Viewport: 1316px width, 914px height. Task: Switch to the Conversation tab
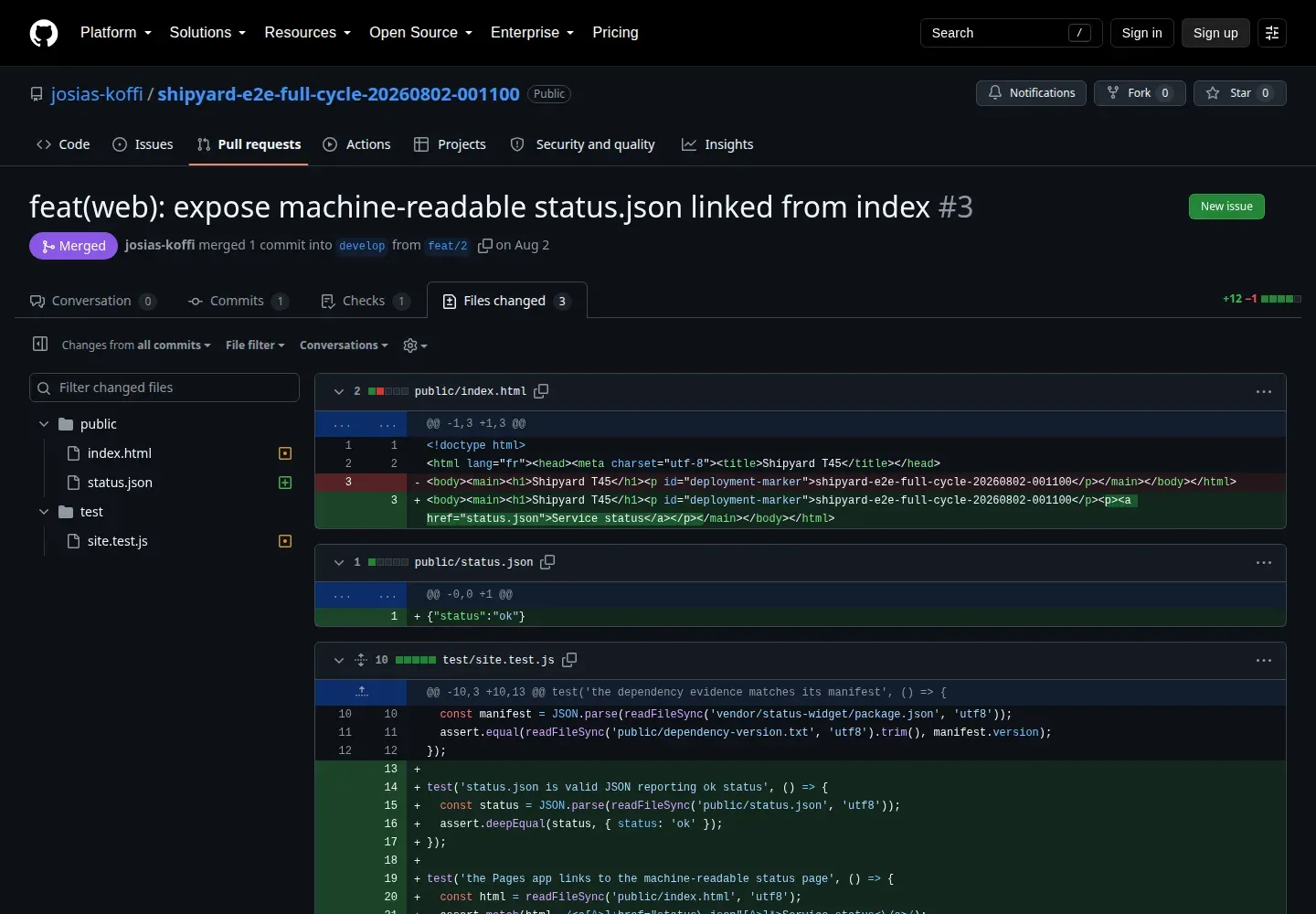tap(92, 301)
